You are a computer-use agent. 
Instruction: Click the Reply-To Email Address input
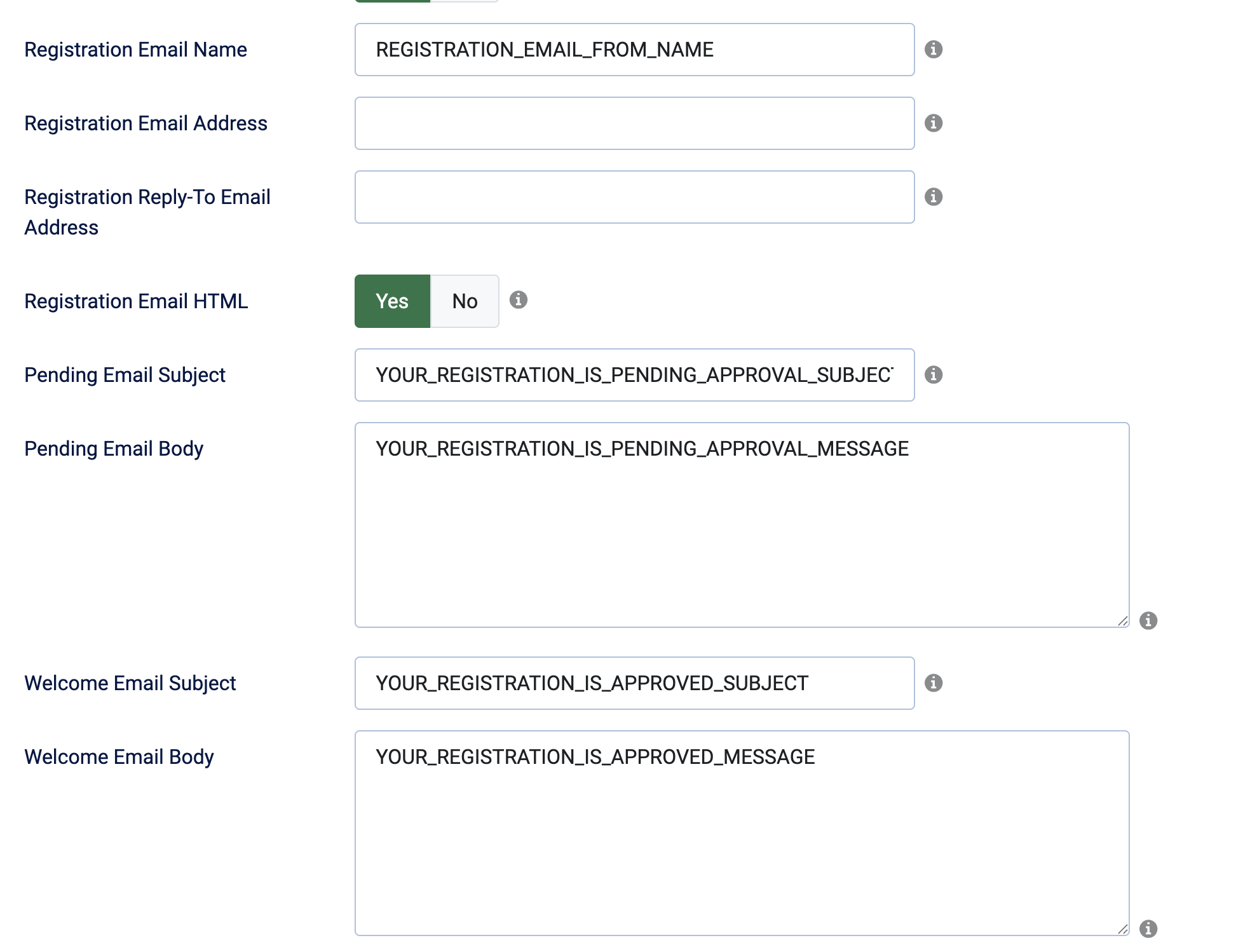click(x=634, y=197)
